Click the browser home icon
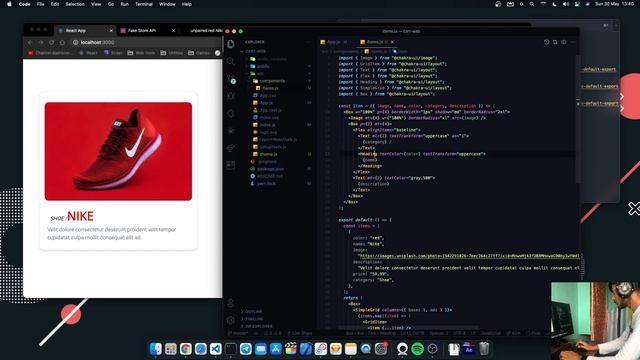640x360 pixels. pos(62,42)
